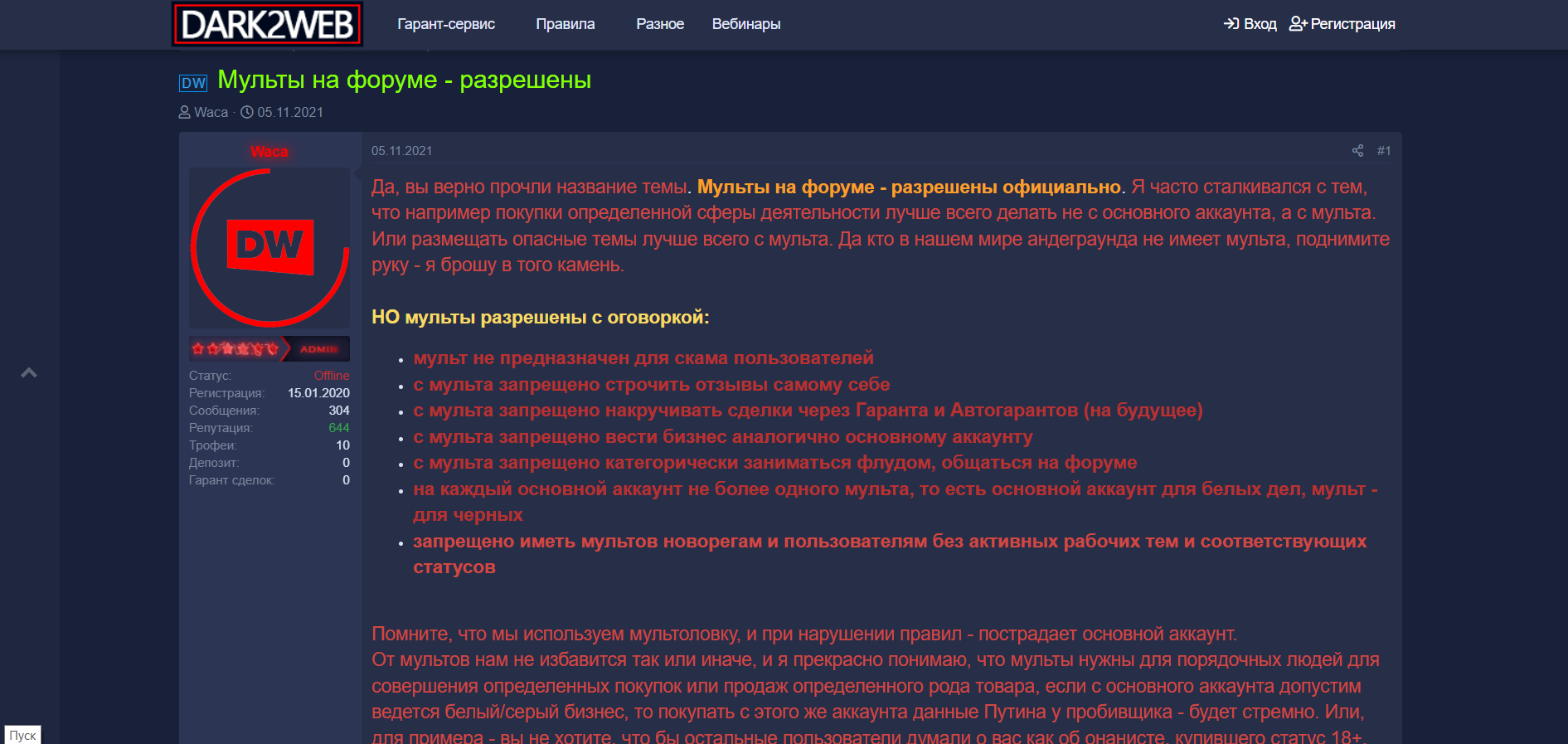Open the Правила menu item
The width and height of the screenshot is (1568, 744).
(x=566, y=24)
